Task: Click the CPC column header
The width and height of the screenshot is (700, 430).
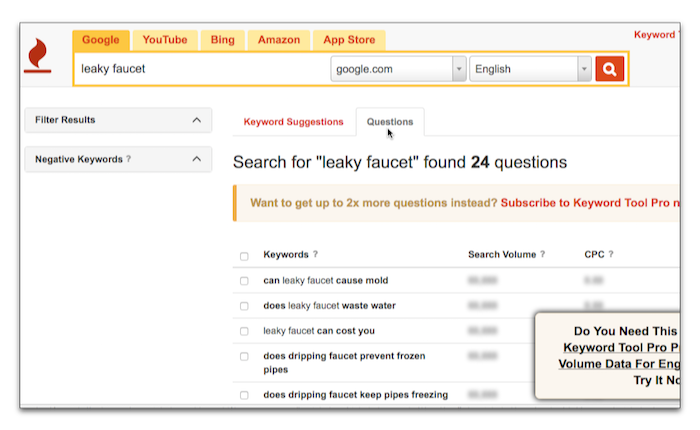Action: pos(594,255)
